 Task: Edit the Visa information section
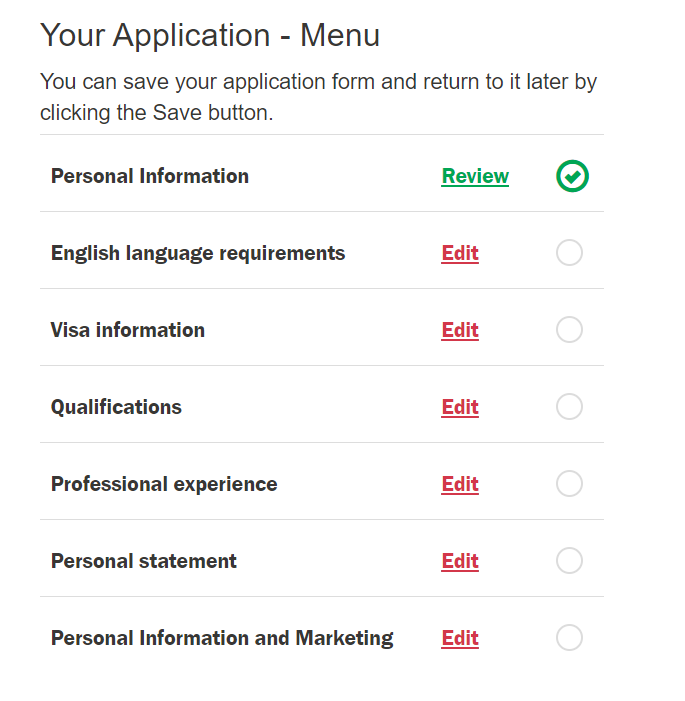pyautogui.click(x=460, y=331)
